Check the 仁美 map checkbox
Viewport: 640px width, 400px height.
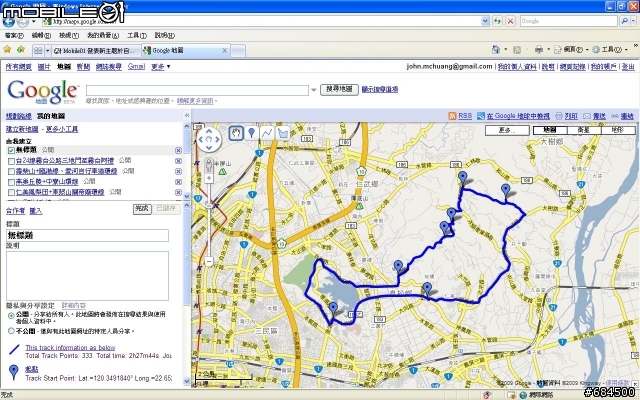click(x=11, y=193)
